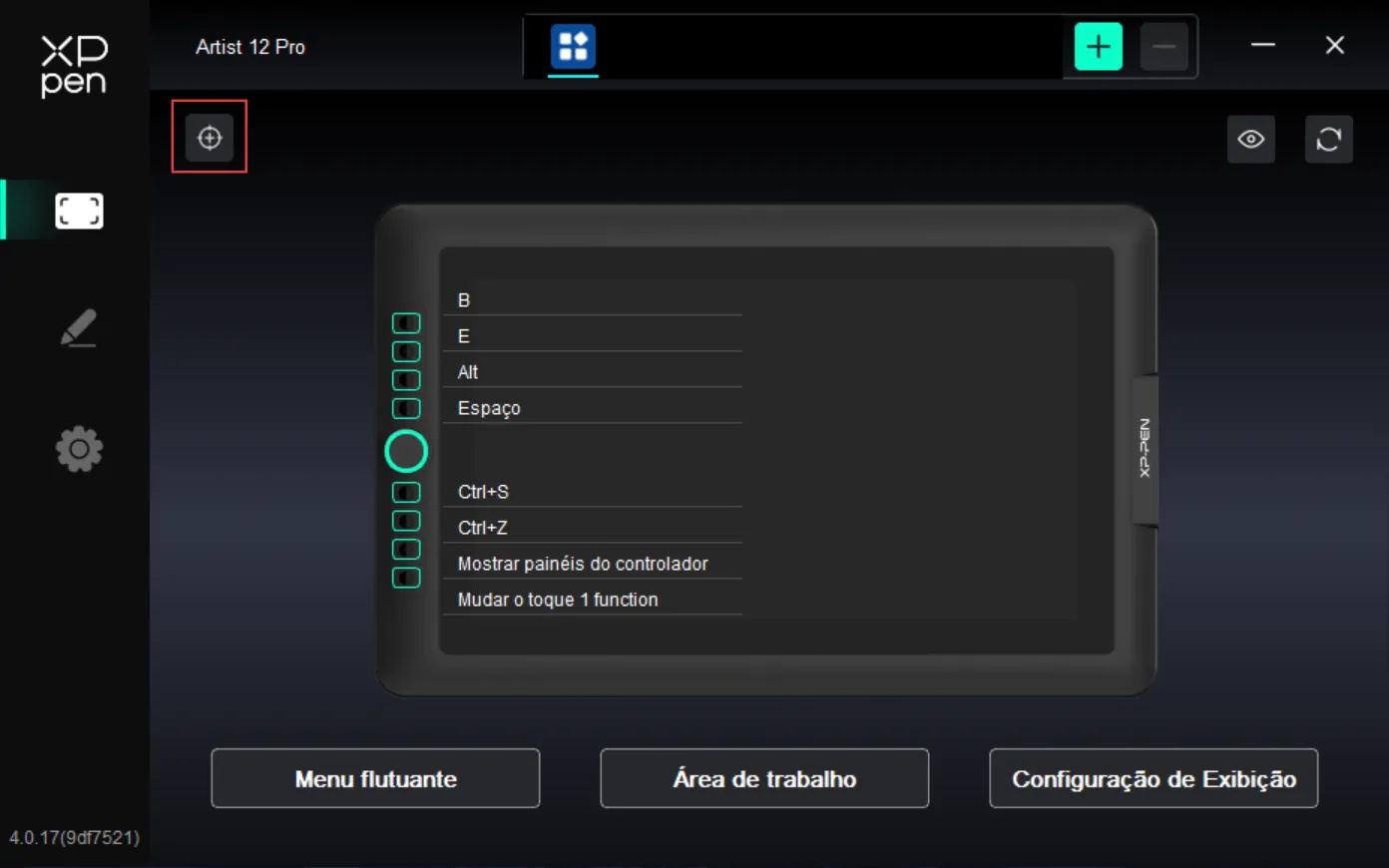Click the round dial on the tablet

pyautogui.click(x=406, y=451)
